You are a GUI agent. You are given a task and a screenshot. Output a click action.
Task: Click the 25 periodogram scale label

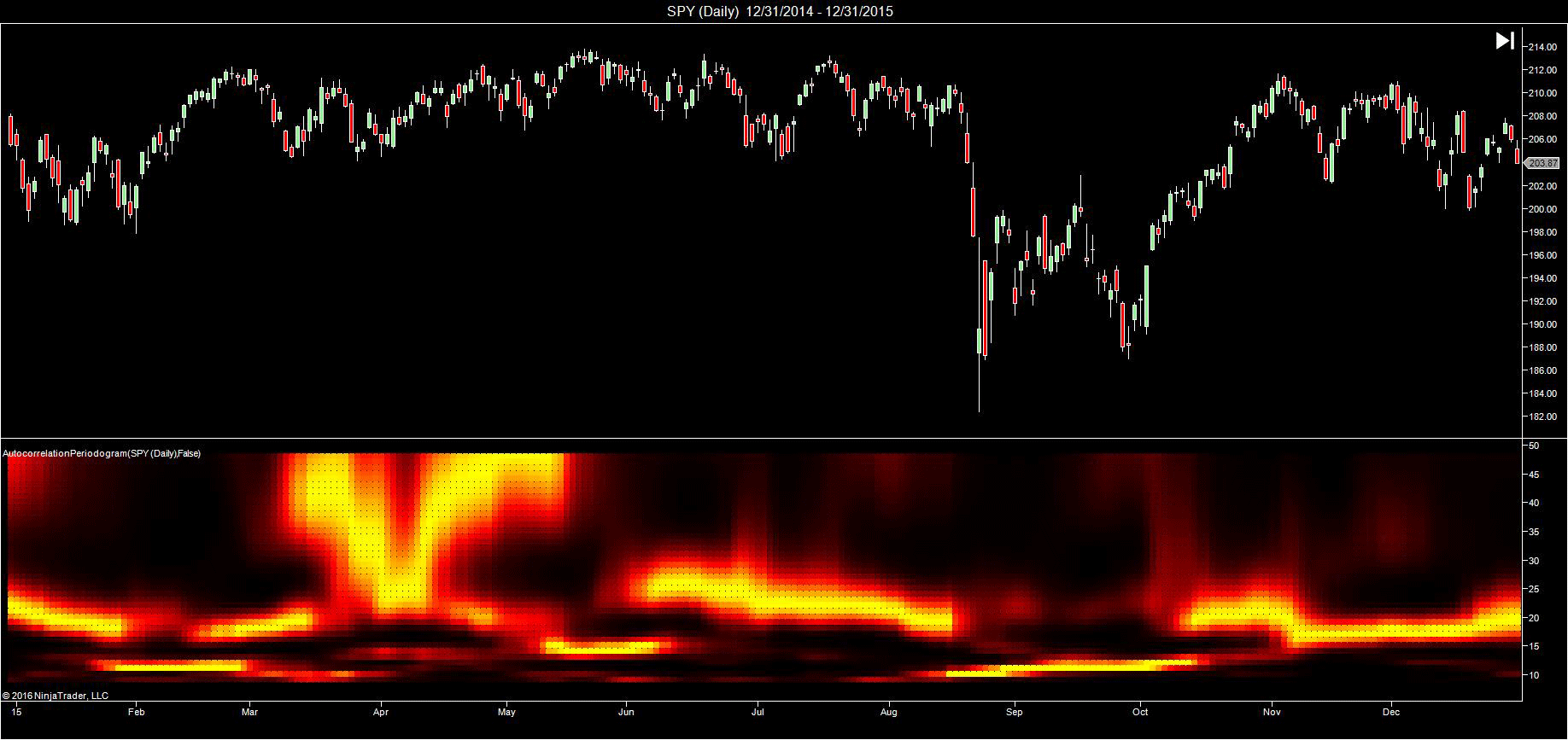point(1534,590)
